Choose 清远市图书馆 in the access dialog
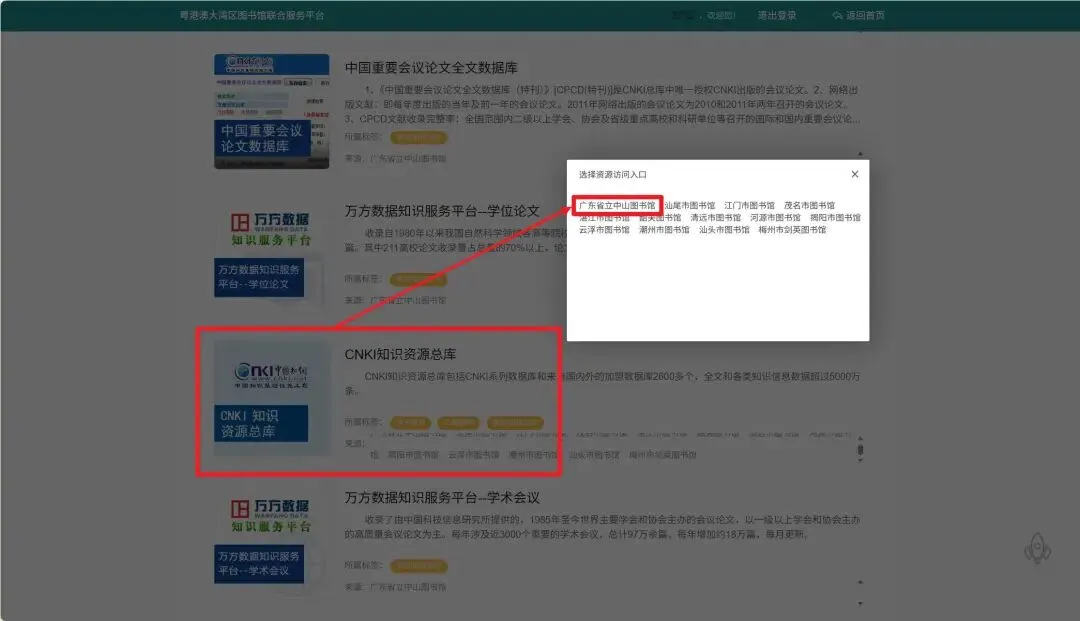The width and height of the screenshot is (1080, 621). [716, 218]
